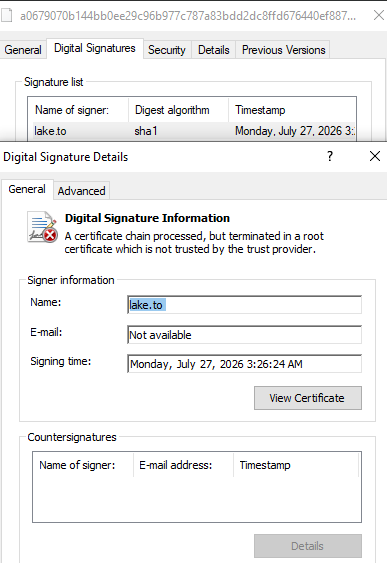
Task: Click the Signing time label
Action: (61, 361)
